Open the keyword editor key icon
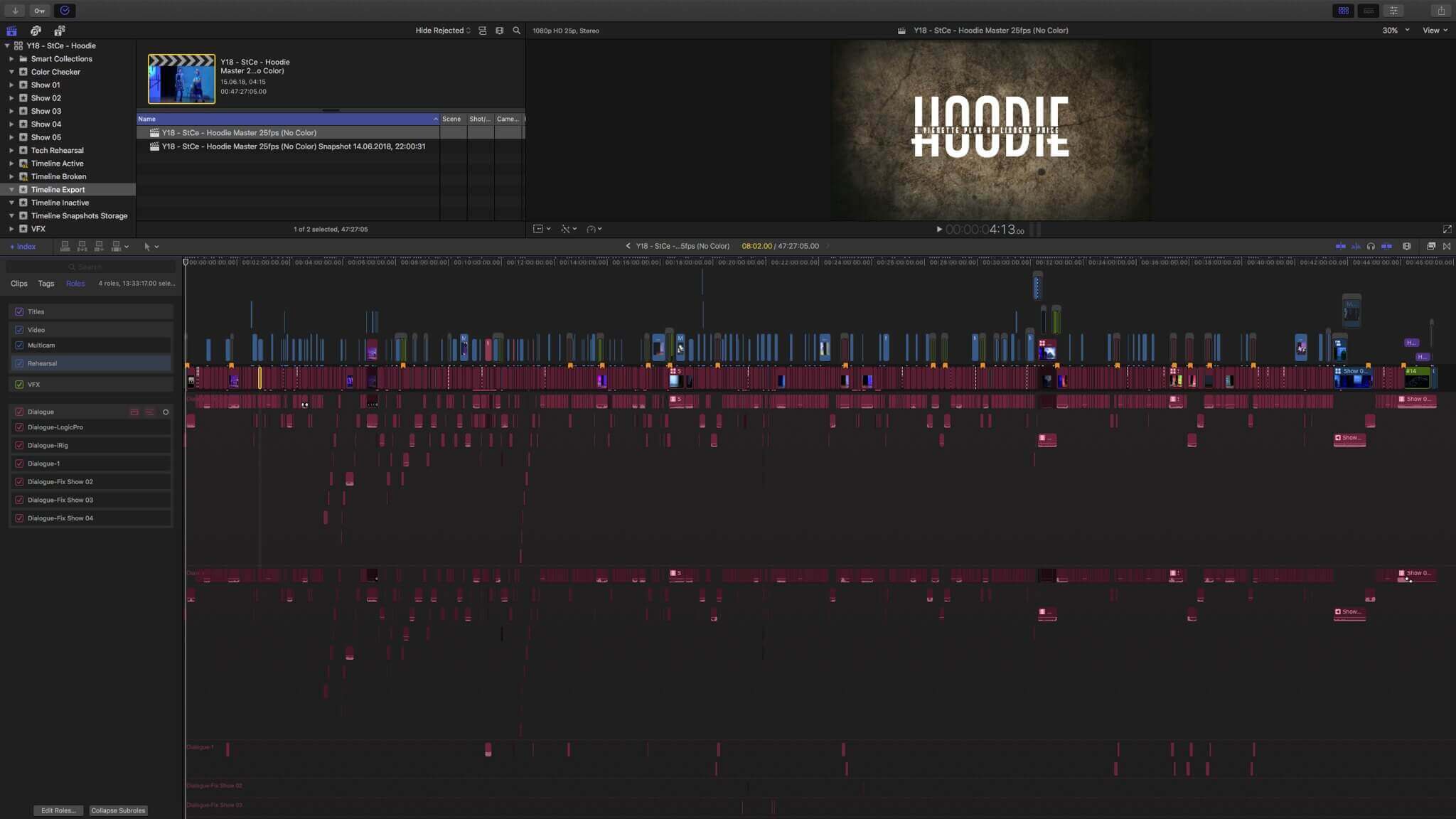The height and width of the screenshot is (819, 1456). 40,11
